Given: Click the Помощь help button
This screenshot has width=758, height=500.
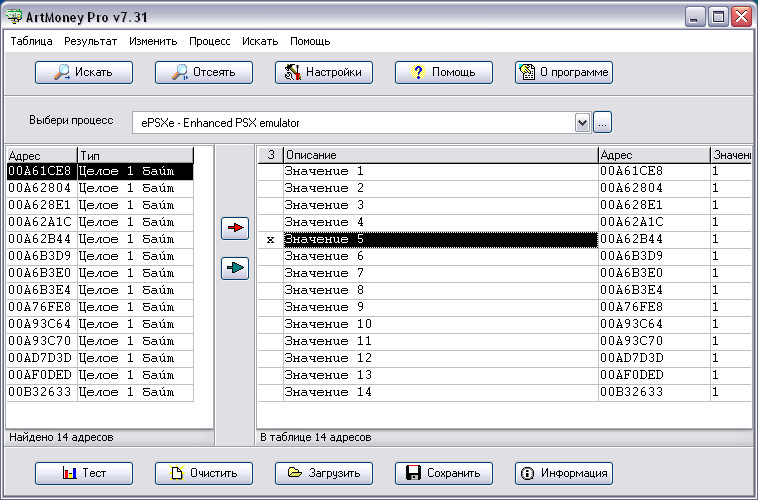Looking at the screenshot, I should pyautogui.click(x=444, y=73).
